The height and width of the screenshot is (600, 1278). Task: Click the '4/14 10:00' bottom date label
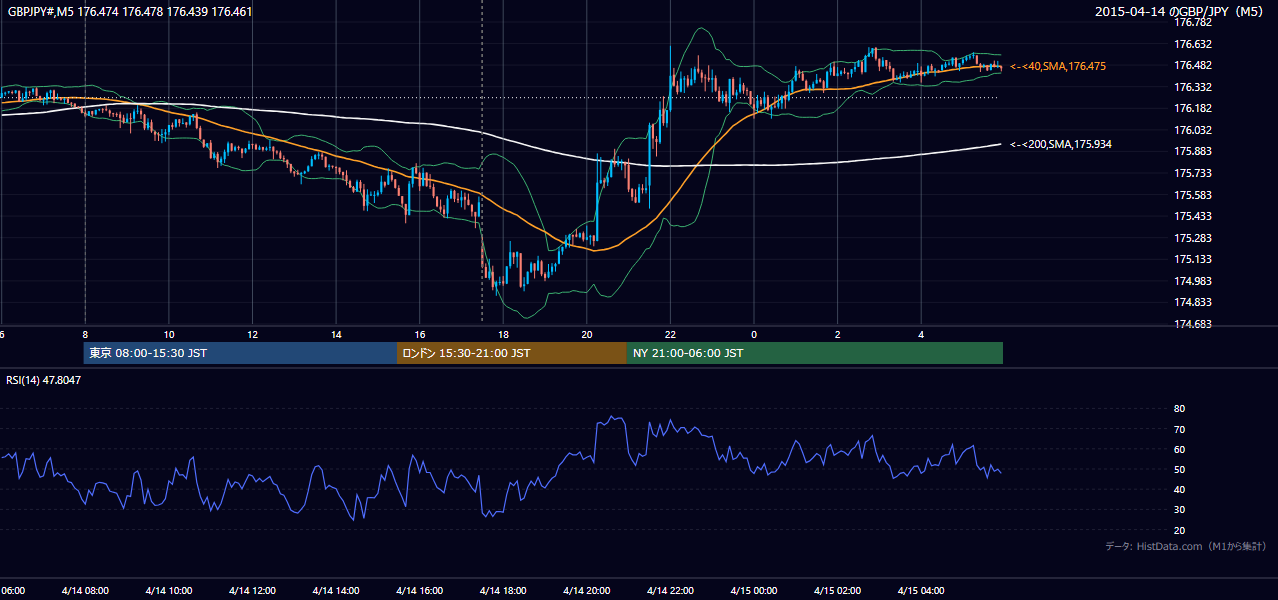click(x=169, y=591)
